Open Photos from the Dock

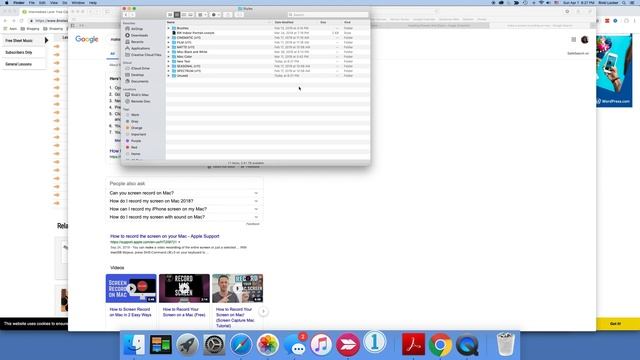tap(267, 345)
